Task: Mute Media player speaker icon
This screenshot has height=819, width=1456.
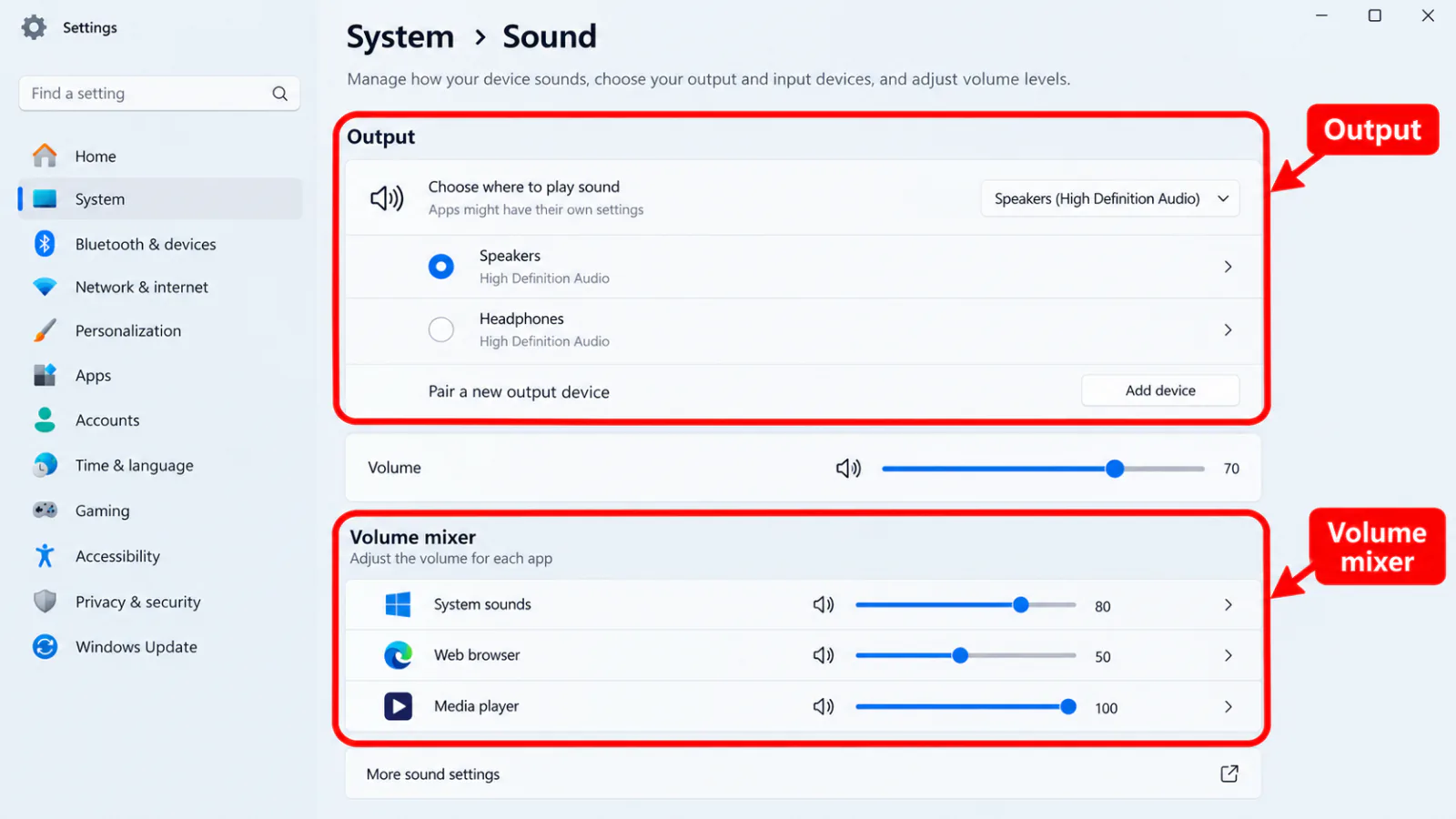Action: pyautogui.click(x=824, y=706)
